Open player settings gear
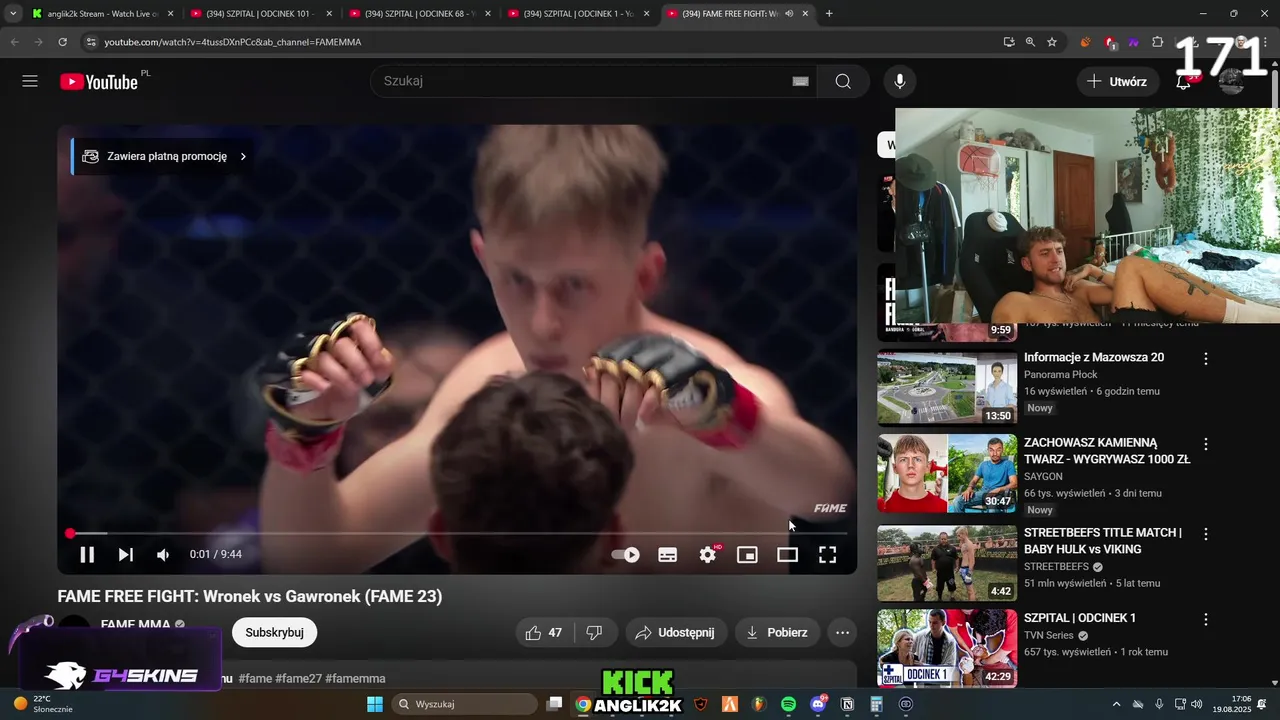 point(708,555)
